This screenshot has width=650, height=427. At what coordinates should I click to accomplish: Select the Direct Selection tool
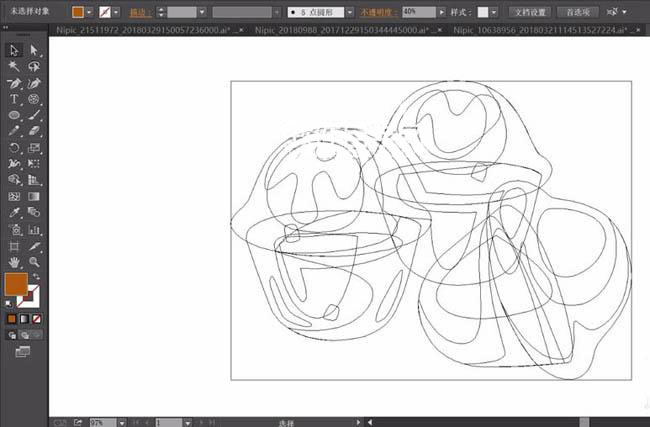point(34,50)
